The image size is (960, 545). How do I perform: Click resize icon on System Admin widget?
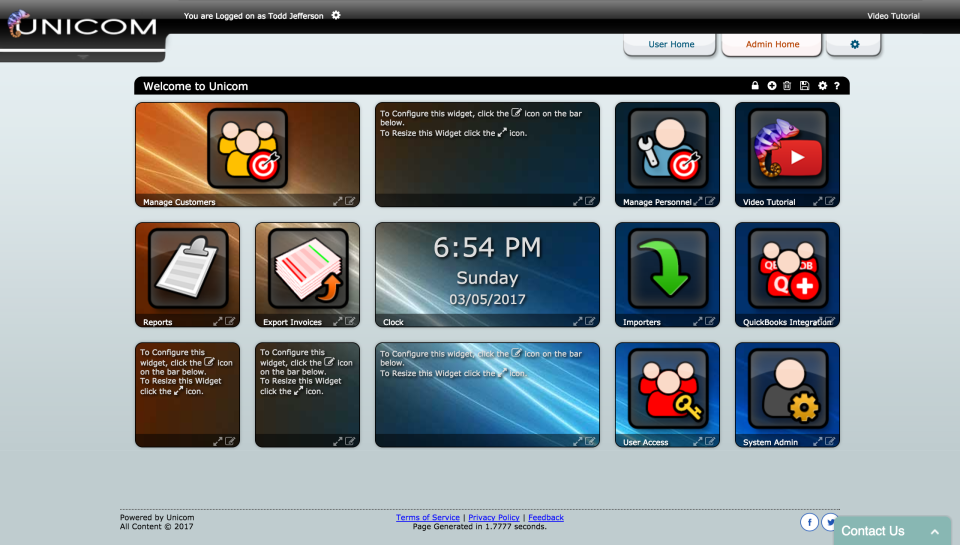817,441
